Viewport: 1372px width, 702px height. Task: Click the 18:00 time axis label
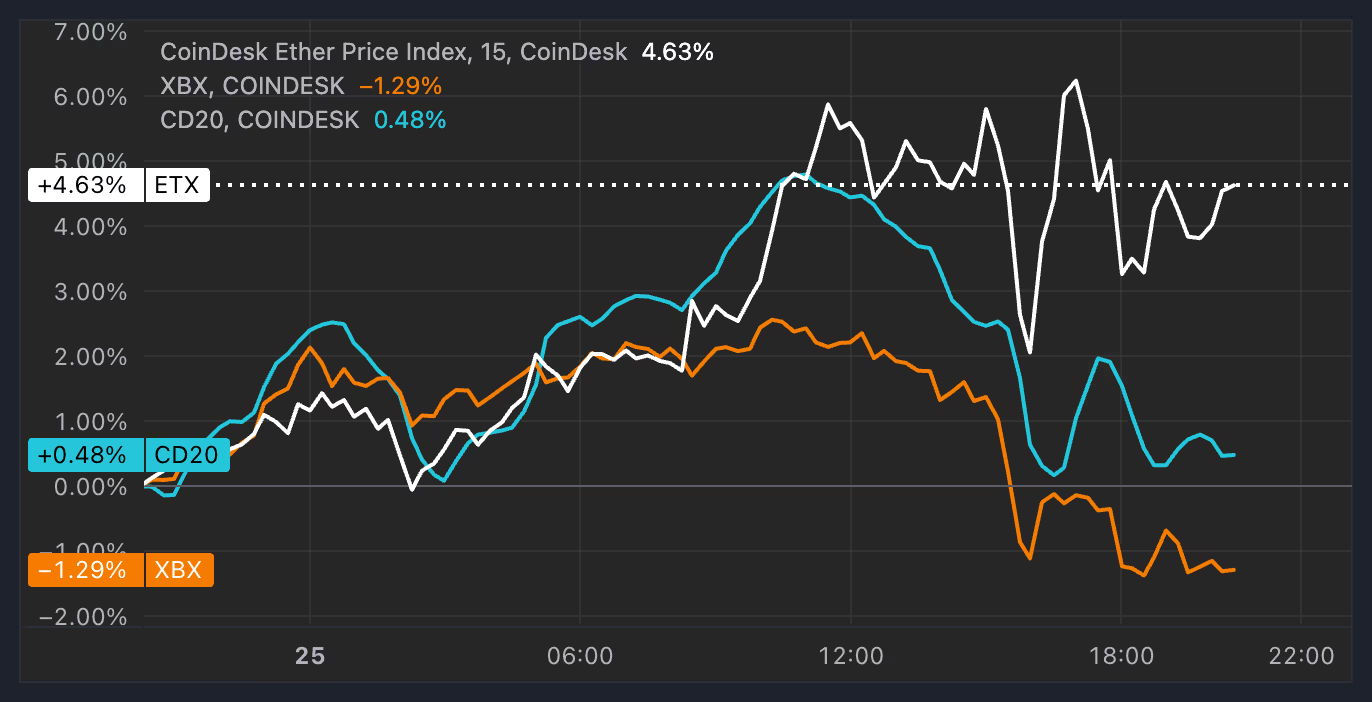[x=1120, y=657]
